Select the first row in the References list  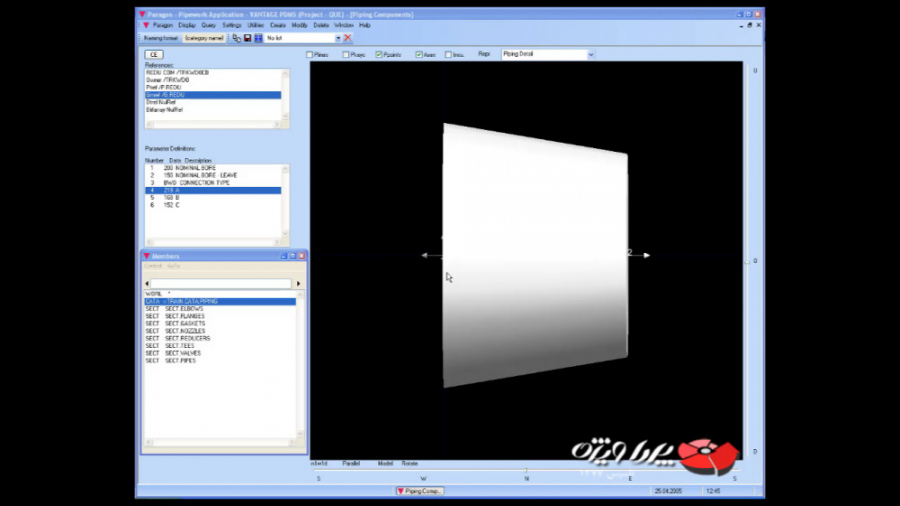(213, 73)
